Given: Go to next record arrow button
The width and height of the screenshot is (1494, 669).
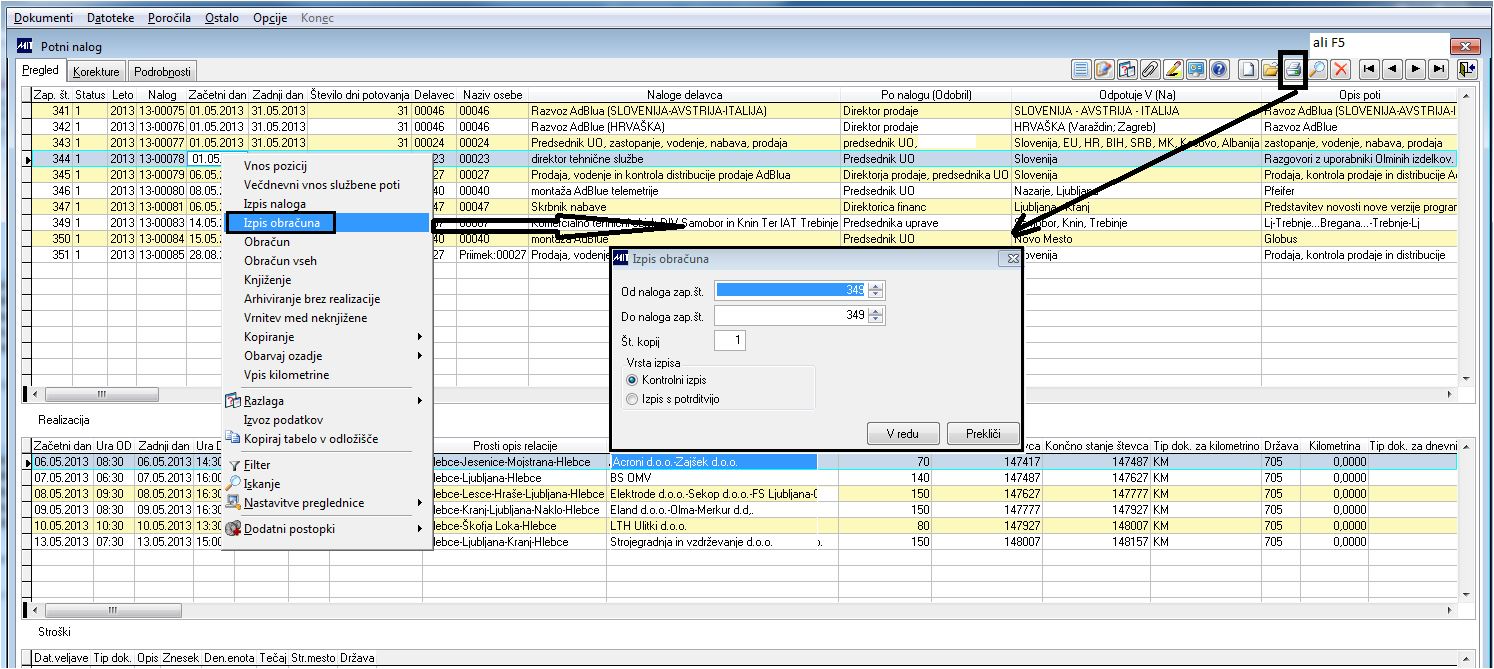Looking at the screenshot, I should (1415, 70).
